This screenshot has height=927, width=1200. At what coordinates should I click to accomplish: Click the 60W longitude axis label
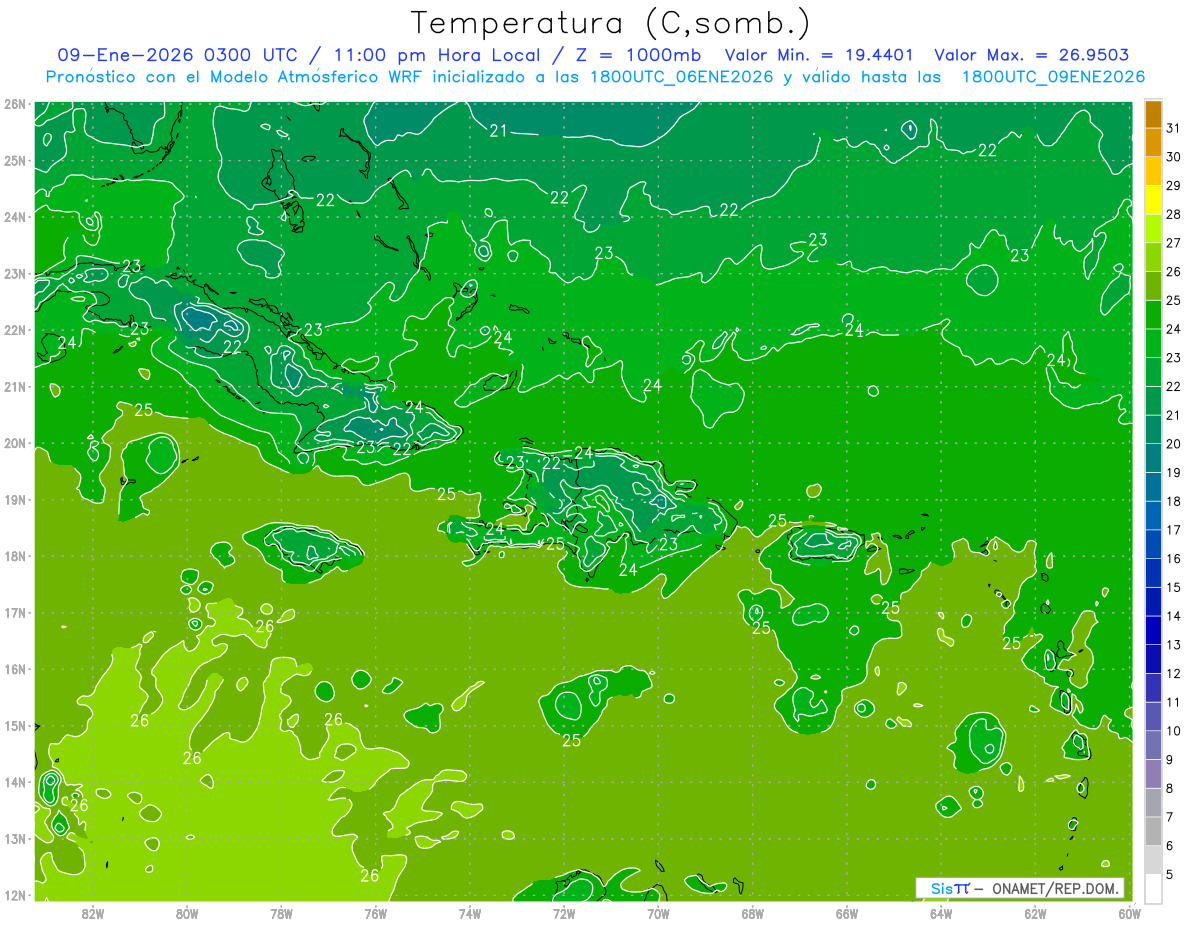coord(1130,912)
